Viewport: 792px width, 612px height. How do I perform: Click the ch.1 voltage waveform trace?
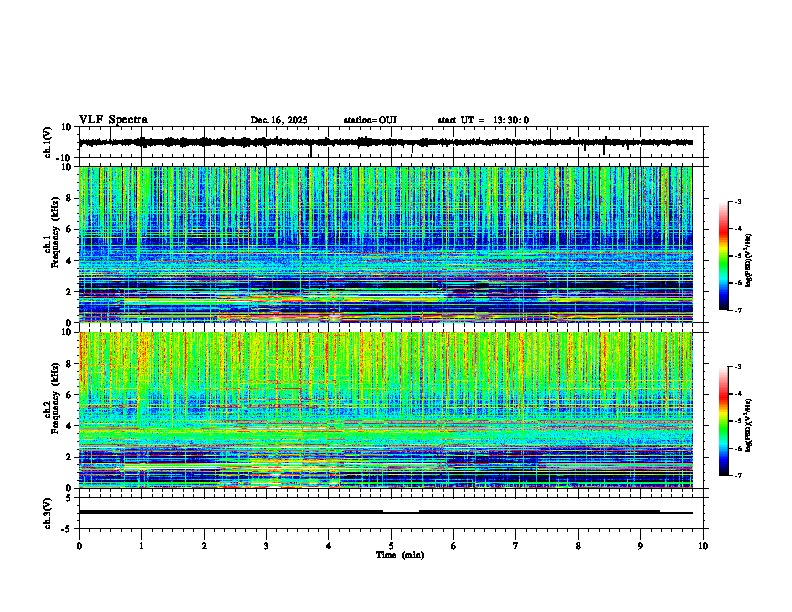point(385,142)
